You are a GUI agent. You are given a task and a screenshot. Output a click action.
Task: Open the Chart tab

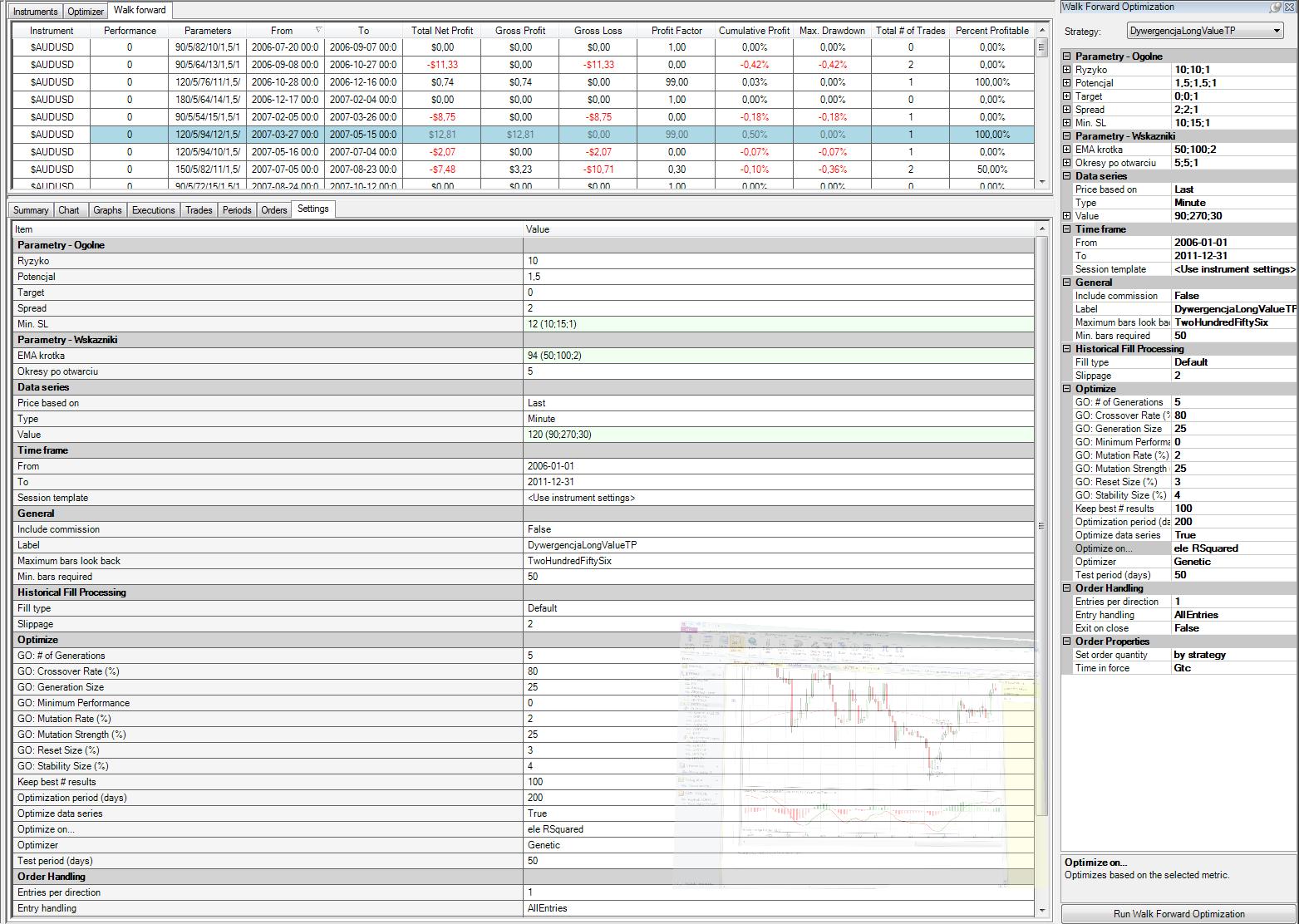[69, 210]
